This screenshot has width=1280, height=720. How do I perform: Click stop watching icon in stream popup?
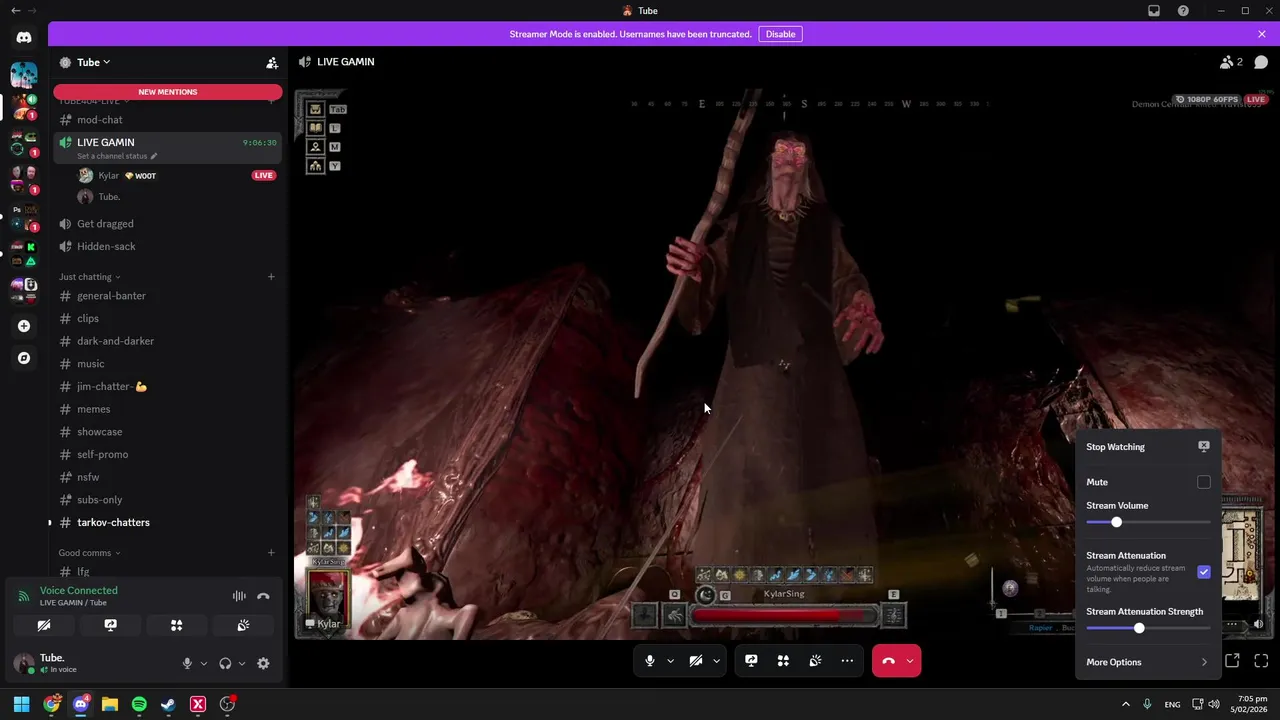pyautogui.click(x=1204, y=446)
